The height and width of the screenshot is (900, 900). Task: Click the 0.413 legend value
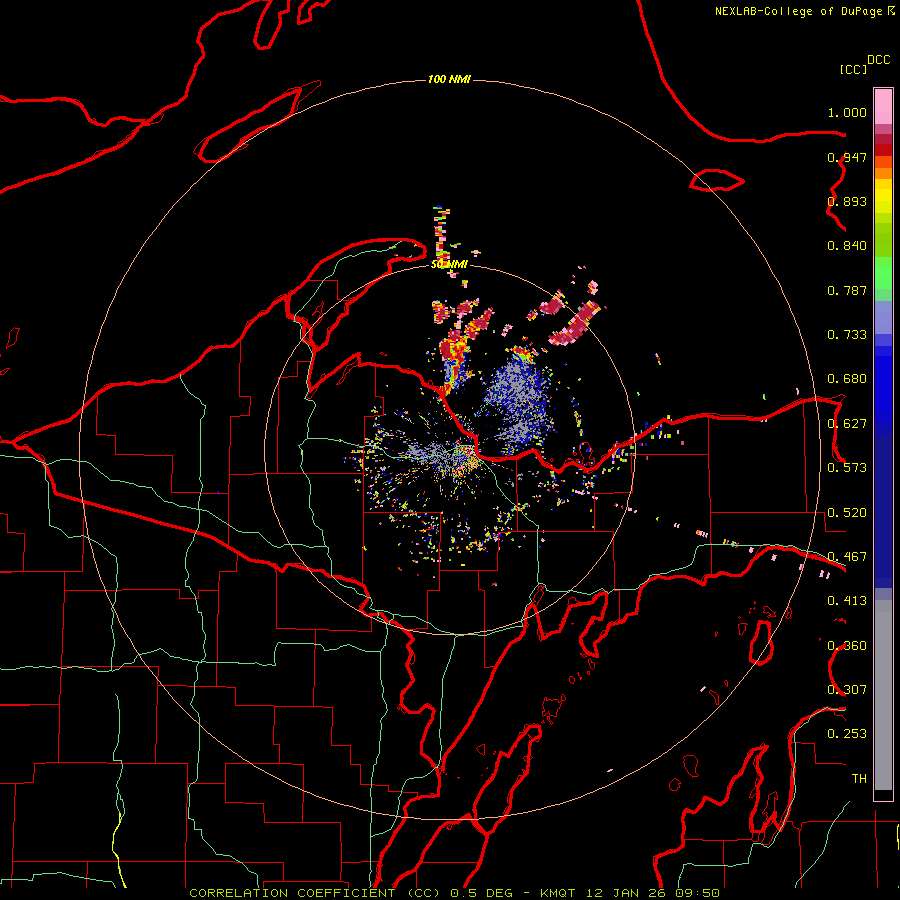pos(847,601)
